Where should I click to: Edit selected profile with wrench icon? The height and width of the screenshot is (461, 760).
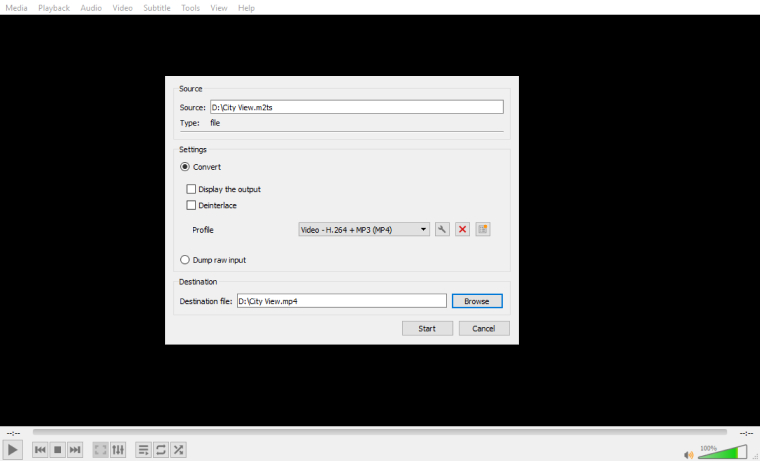pyautogui.click(x=442, y=229)
